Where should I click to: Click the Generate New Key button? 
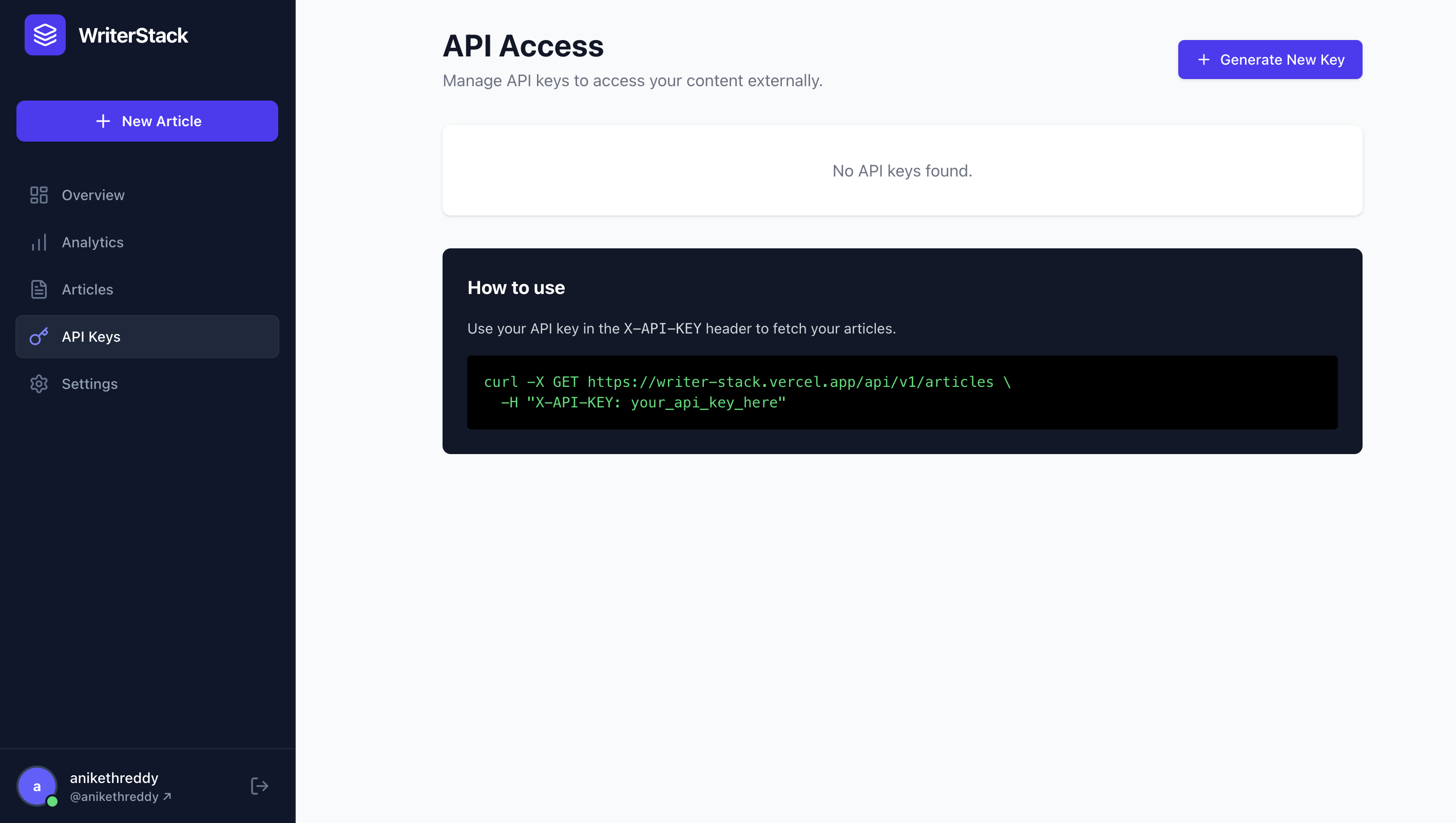[x=1270, y=60]
